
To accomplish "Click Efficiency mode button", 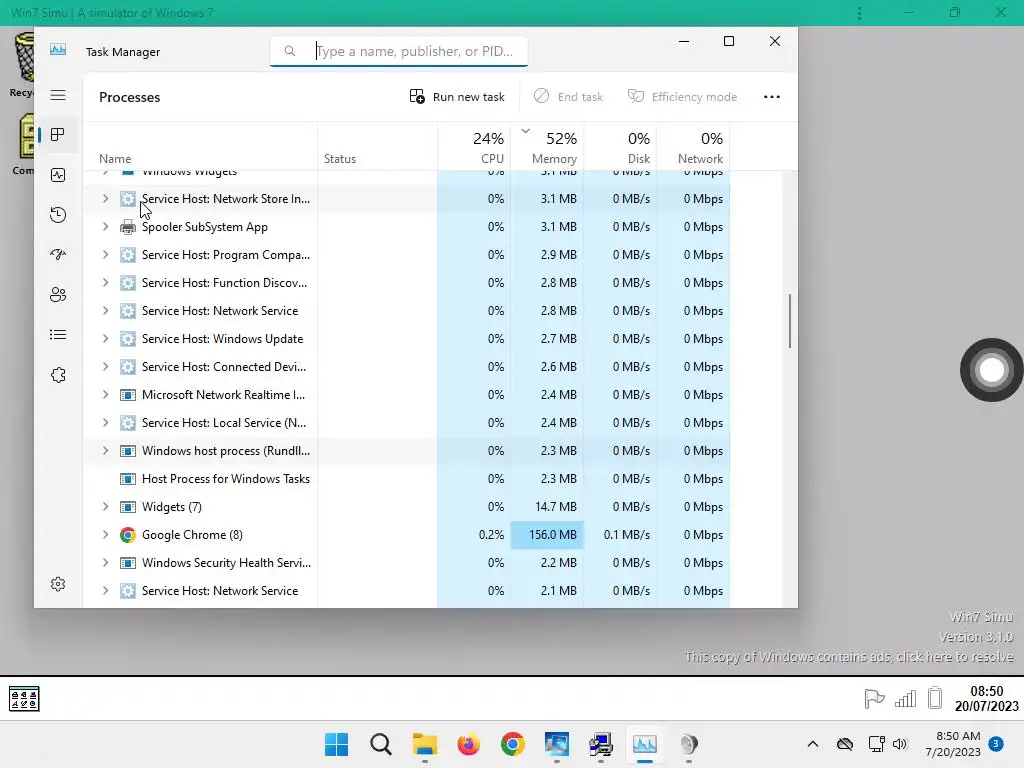I will click(682, 97).
